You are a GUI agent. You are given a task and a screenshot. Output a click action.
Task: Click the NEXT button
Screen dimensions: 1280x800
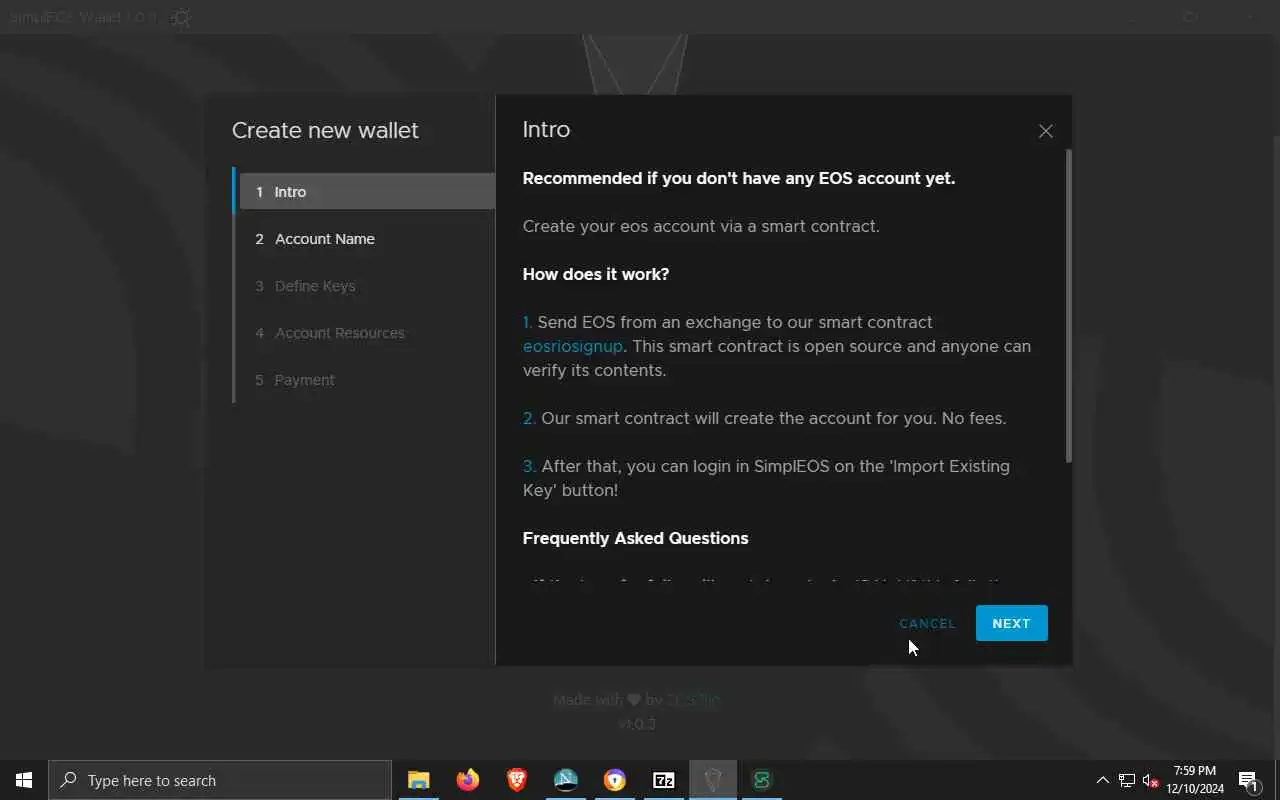[x=1011, y=623]
